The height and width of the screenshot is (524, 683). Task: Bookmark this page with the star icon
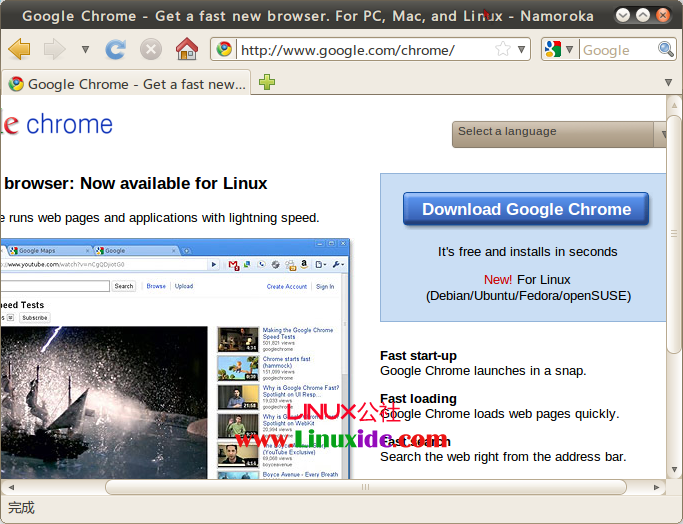point(503,49)
